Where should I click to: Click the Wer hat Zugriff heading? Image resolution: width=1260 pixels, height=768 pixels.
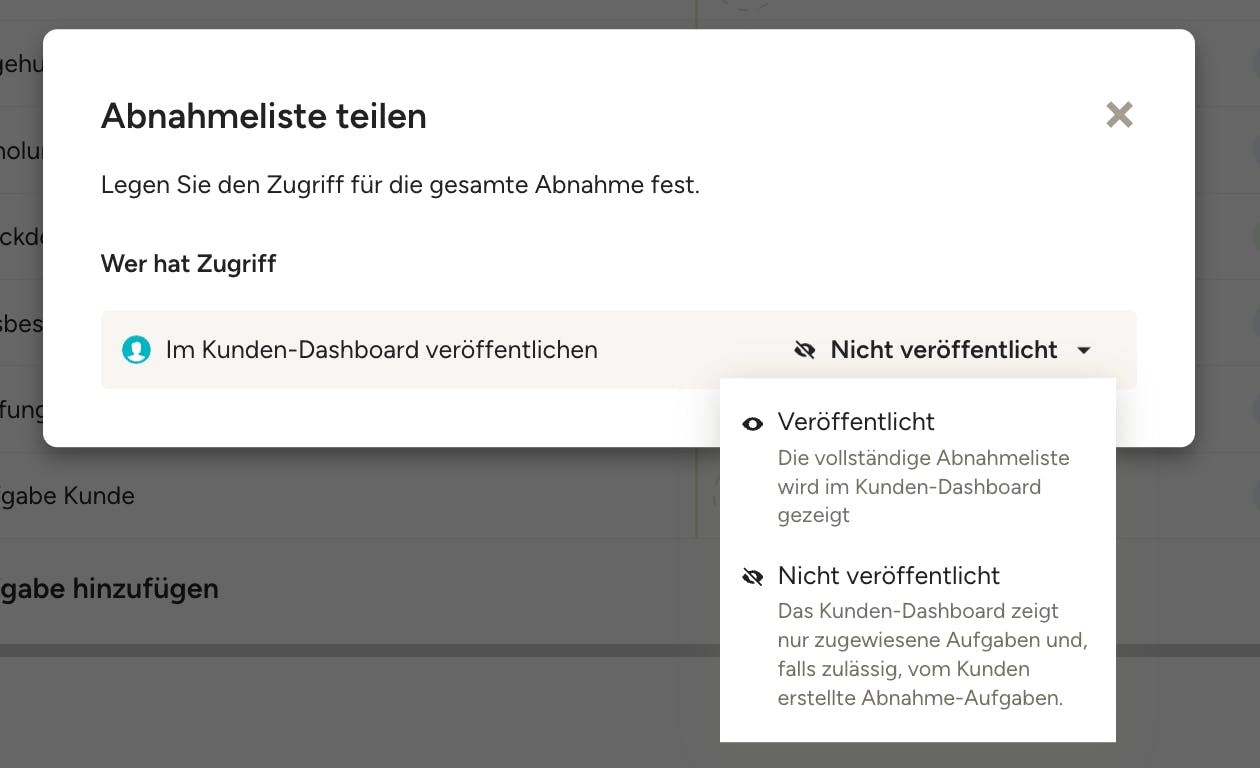click(x=188, y=264)
